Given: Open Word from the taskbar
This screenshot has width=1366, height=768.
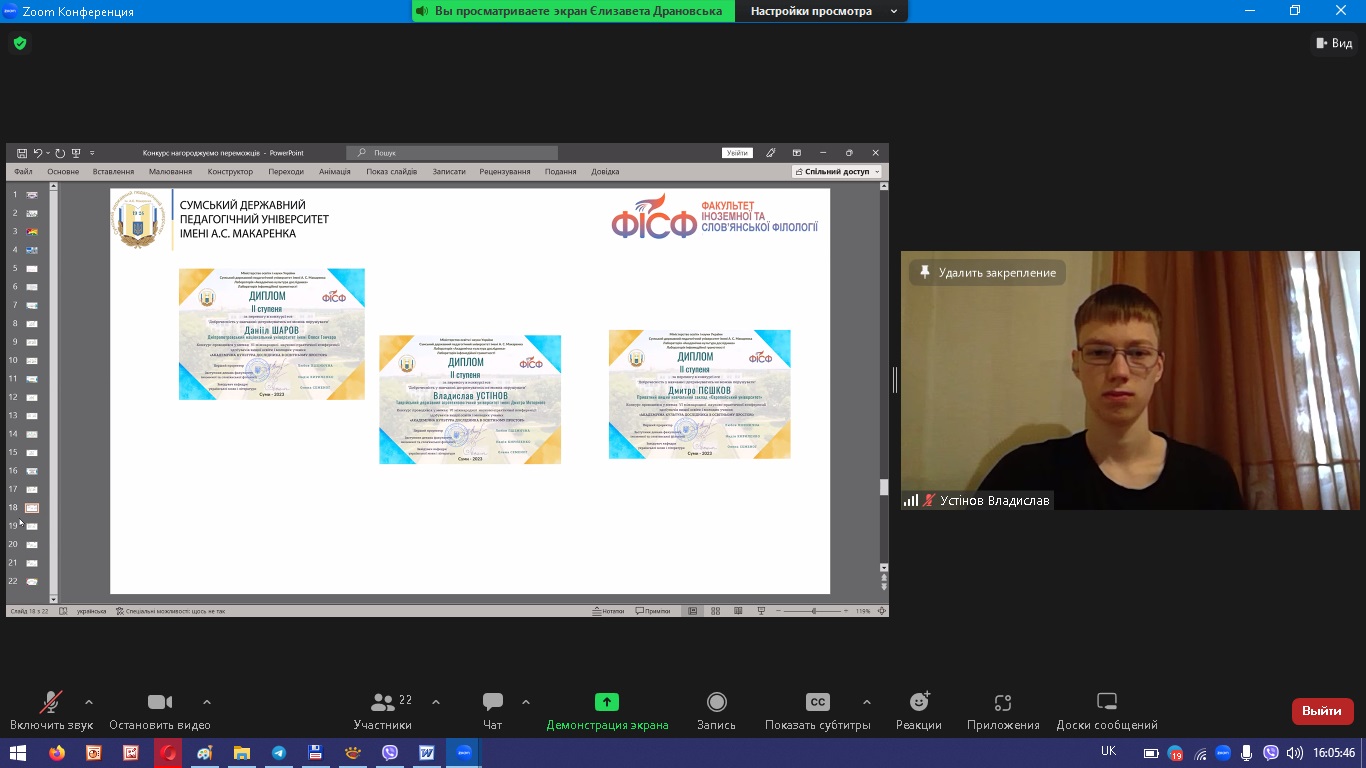Looking at the screenshot, I should point(427,753).
